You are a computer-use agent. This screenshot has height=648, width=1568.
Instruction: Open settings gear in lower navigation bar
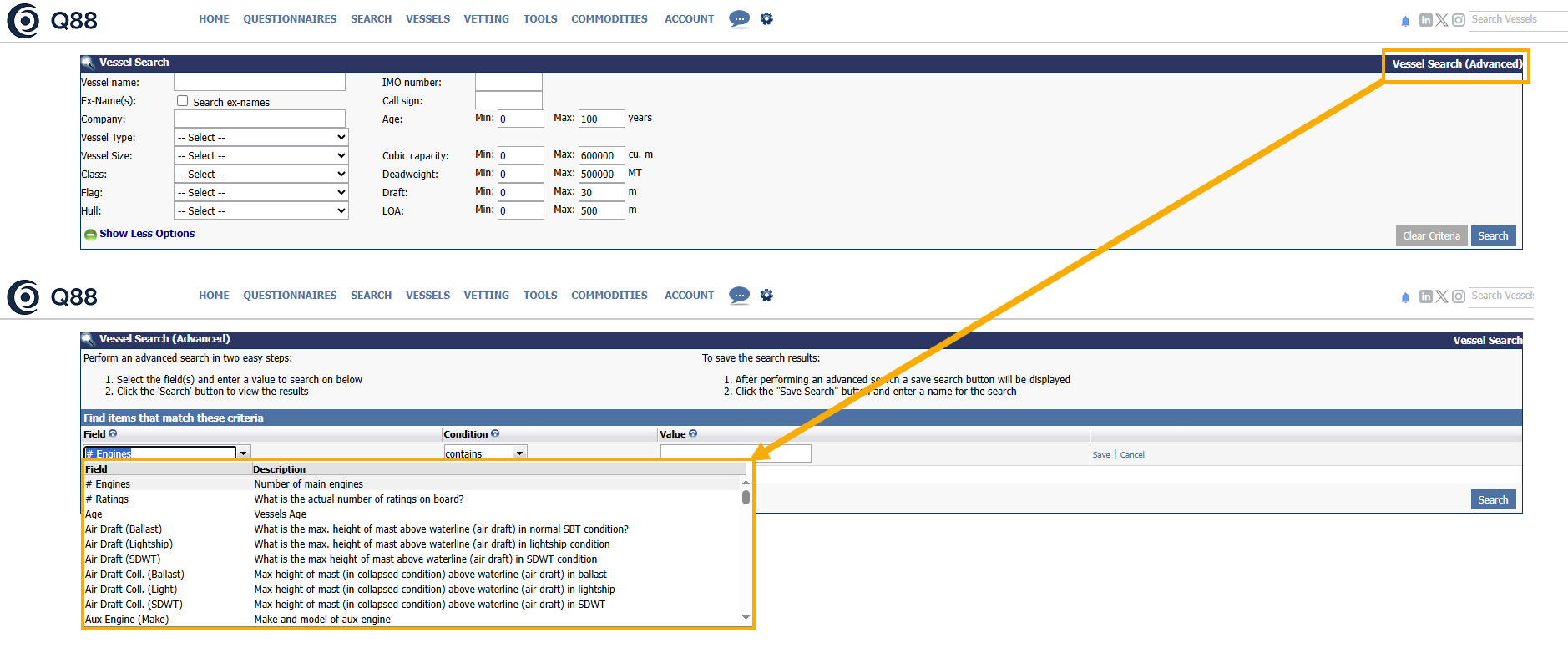pyautogui.click(x=766, y=295)
